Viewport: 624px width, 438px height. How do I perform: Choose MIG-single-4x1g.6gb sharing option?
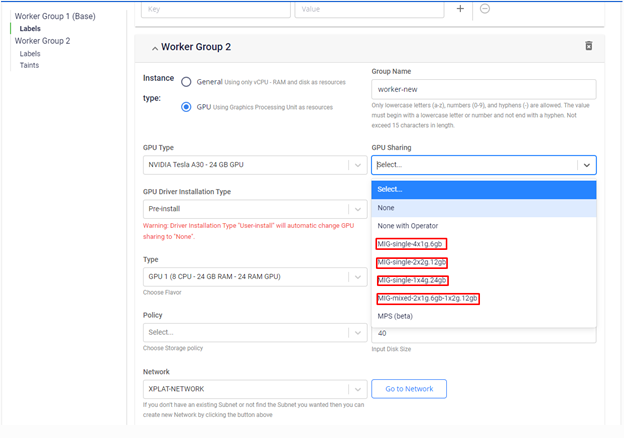pos(410,244)
